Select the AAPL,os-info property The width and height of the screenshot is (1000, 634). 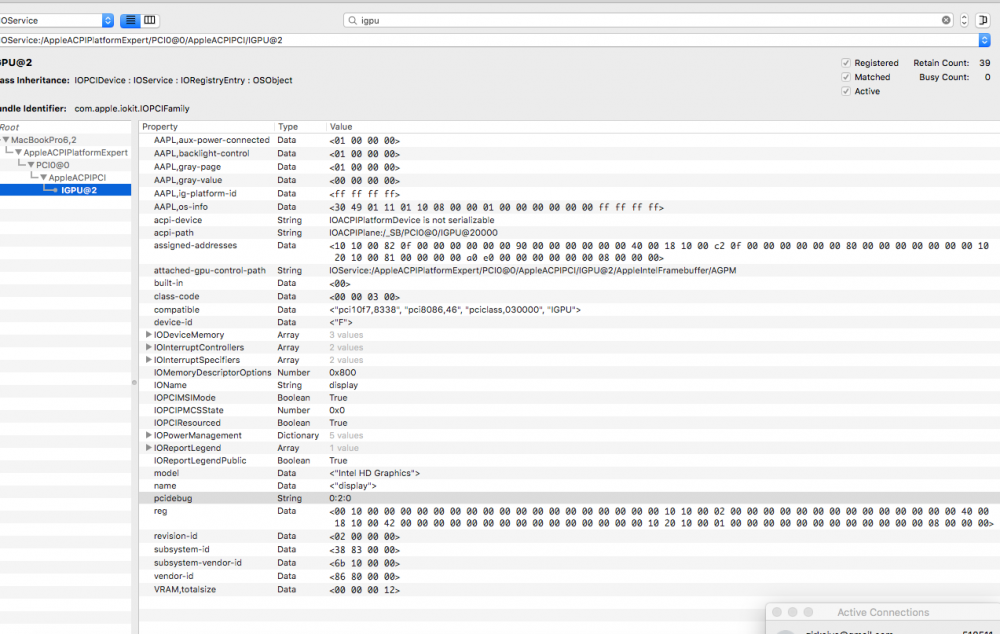[569, 207]
